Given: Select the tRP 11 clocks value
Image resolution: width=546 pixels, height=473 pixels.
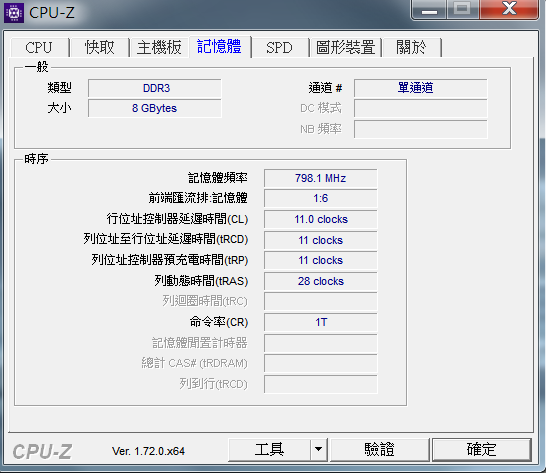Looking at the screenshot, I should tap(321, 261).
